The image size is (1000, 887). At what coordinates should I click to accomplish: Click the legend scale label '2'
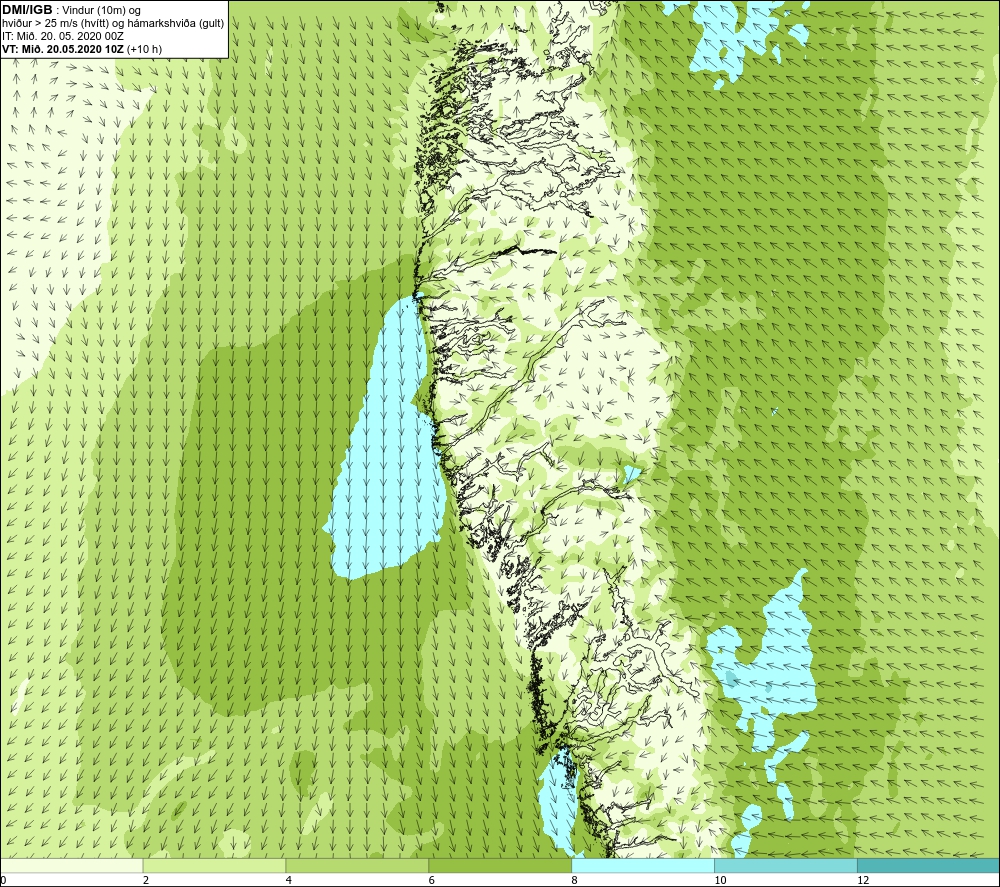(x=146, y=880)
